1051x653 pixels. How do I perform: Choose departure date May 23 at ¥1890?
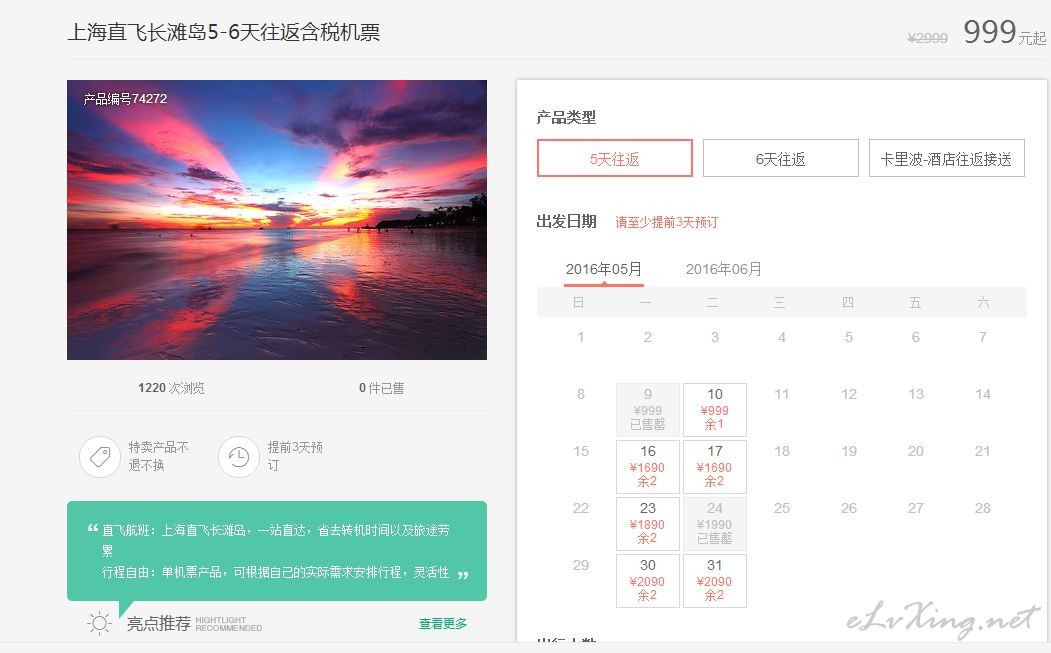[647, 524]
